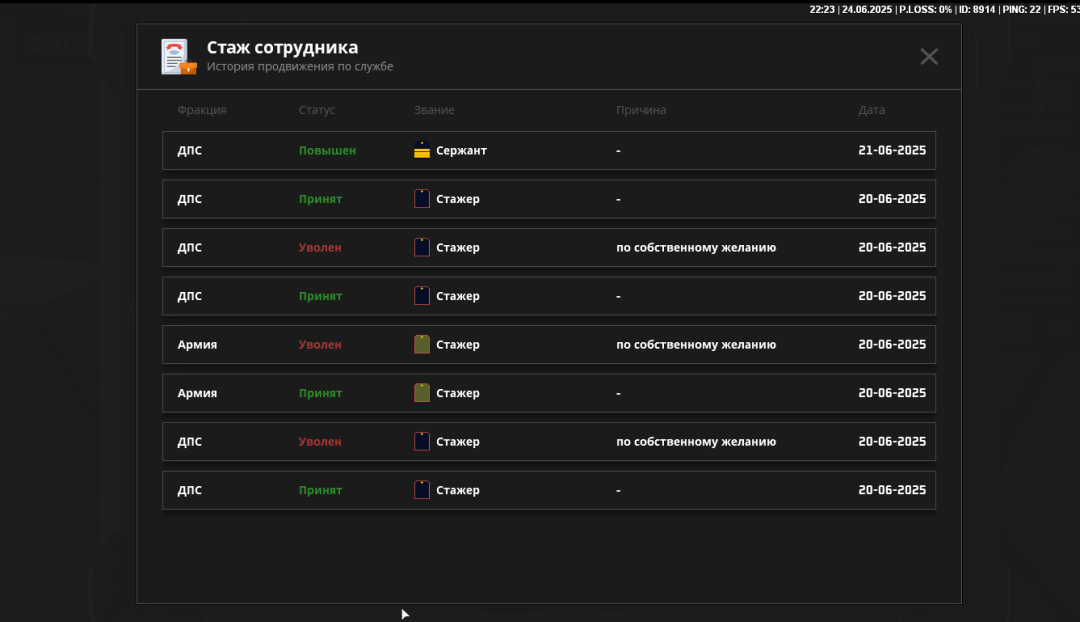
Task: Click the Причина column header
Action: [641, 110]
